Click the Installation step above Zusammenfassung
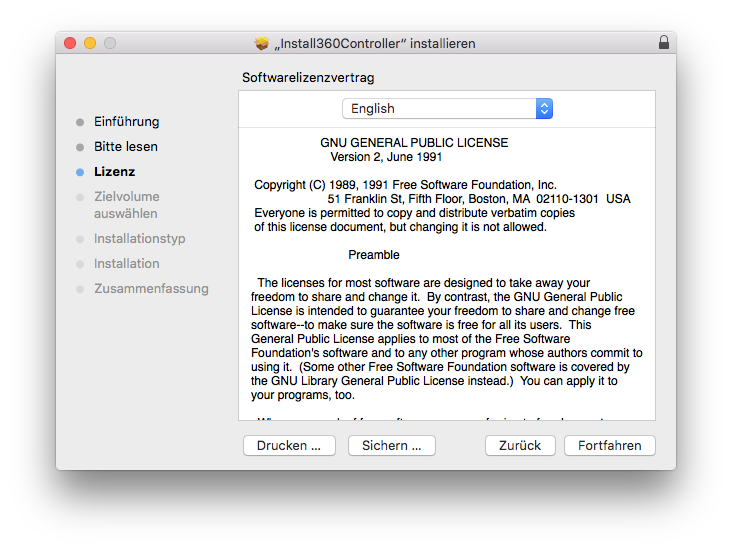 (126, 264)
